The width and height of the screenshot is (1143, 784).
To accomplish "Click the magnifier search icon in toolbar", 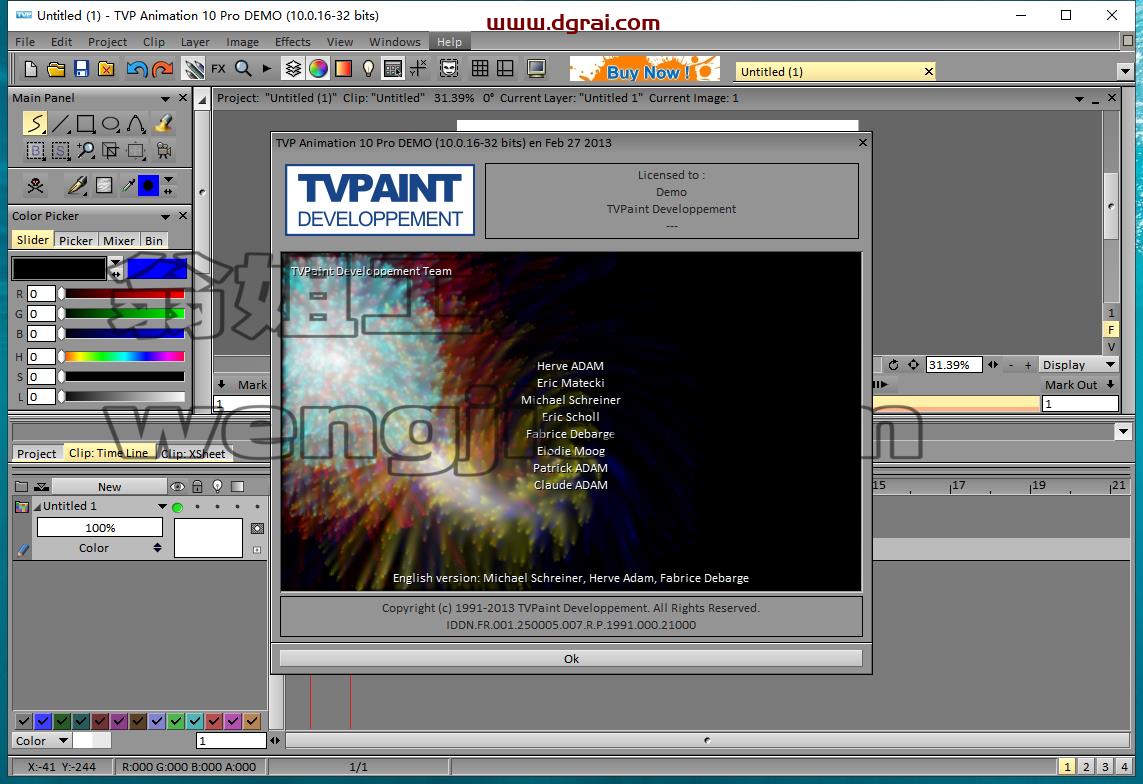I will click(243, 69).
